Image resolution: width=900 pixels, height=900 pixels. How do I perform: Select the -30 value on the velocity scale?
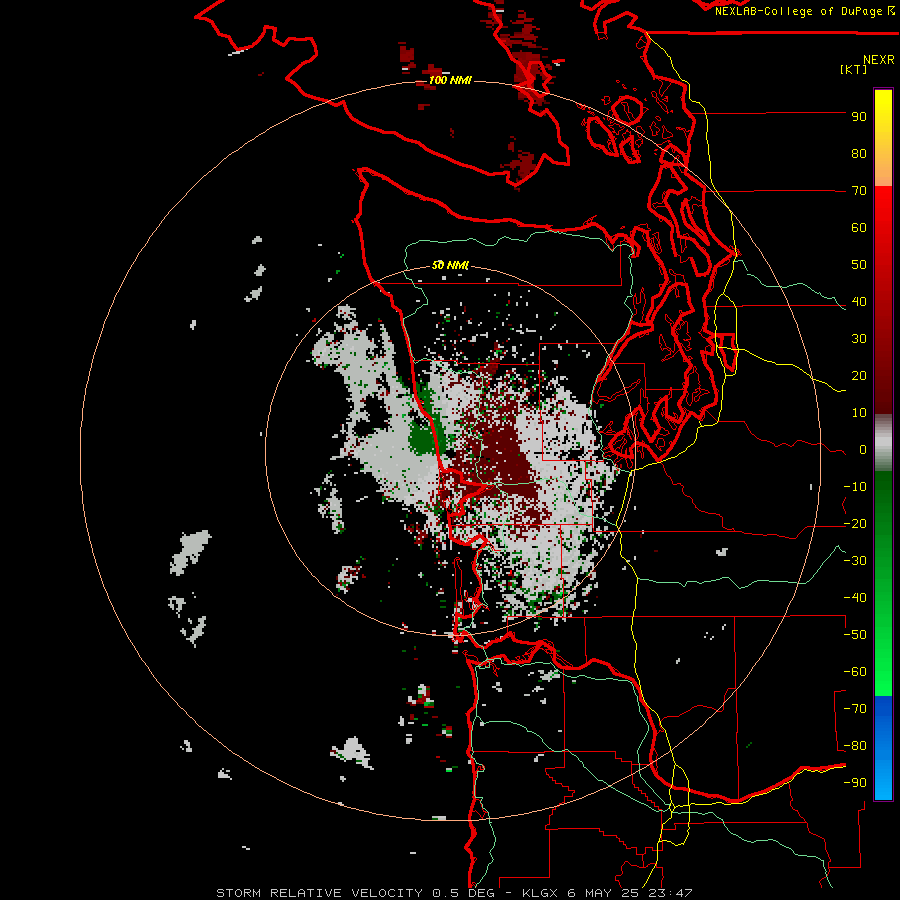[x=855, y=561]
